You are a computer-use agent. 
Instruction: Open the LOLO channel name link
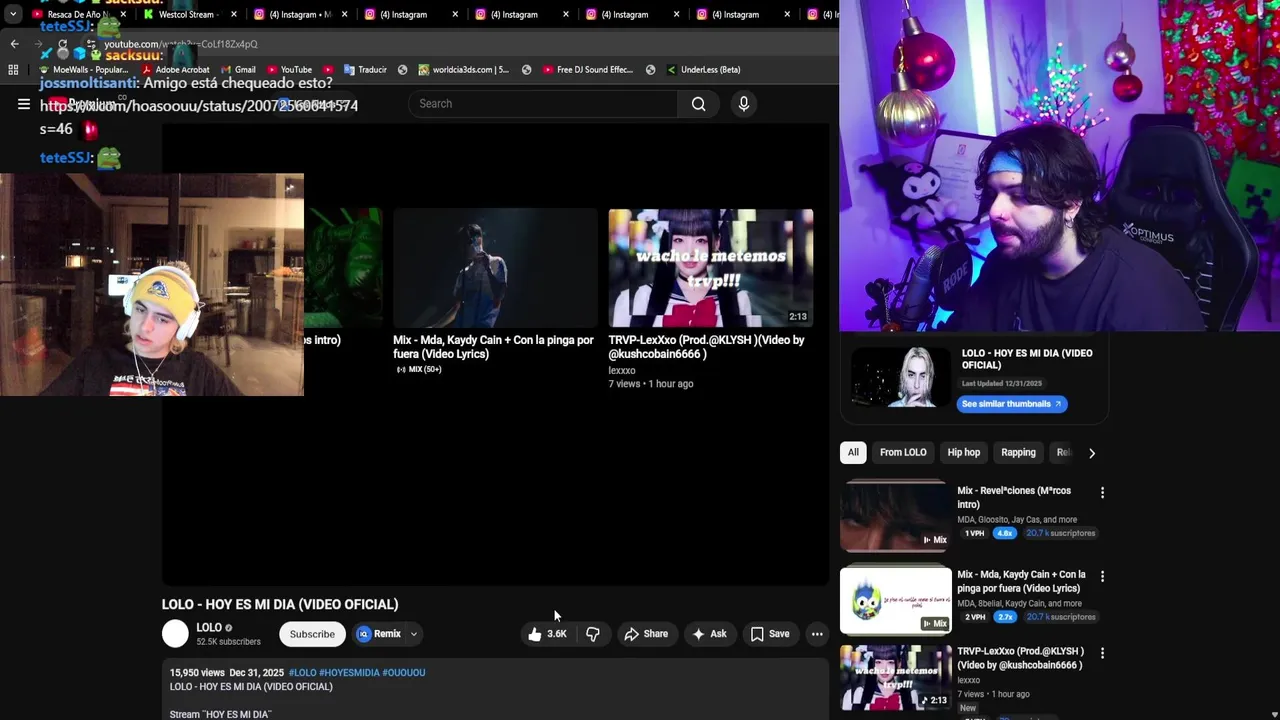pos(209,628)
